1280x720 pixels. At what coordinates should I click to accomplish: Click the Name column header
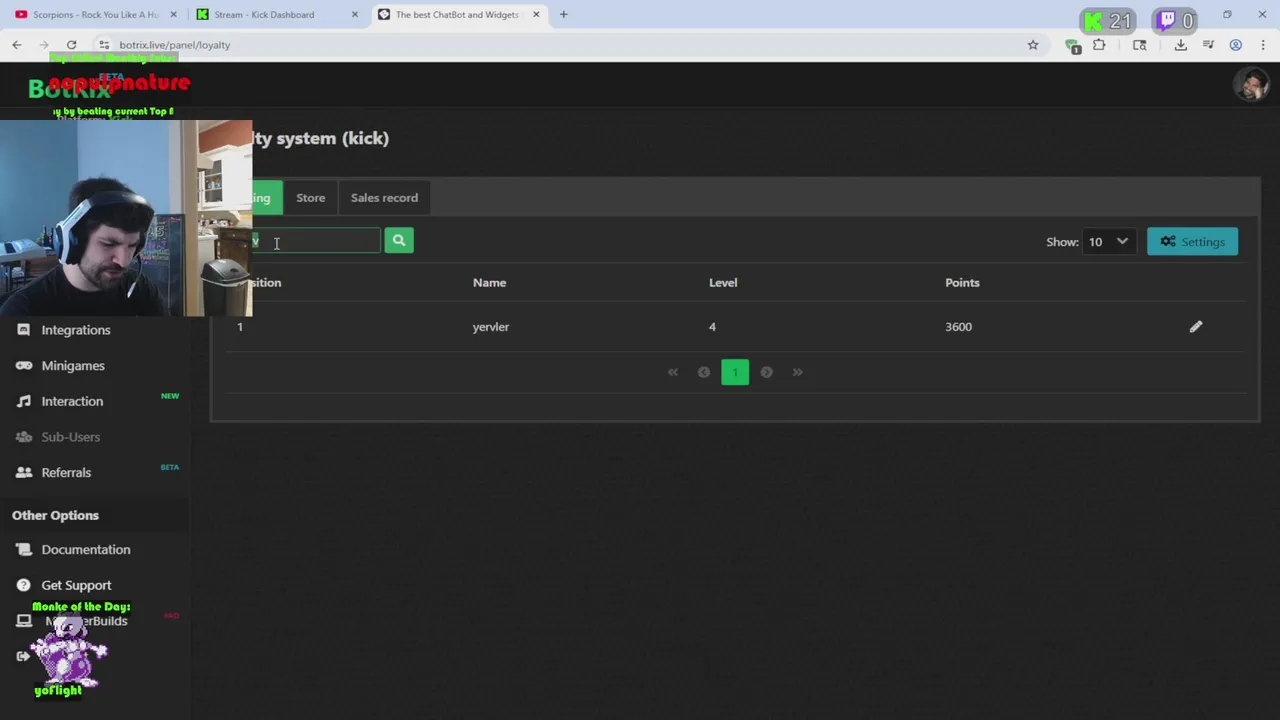tap(489, 283)
